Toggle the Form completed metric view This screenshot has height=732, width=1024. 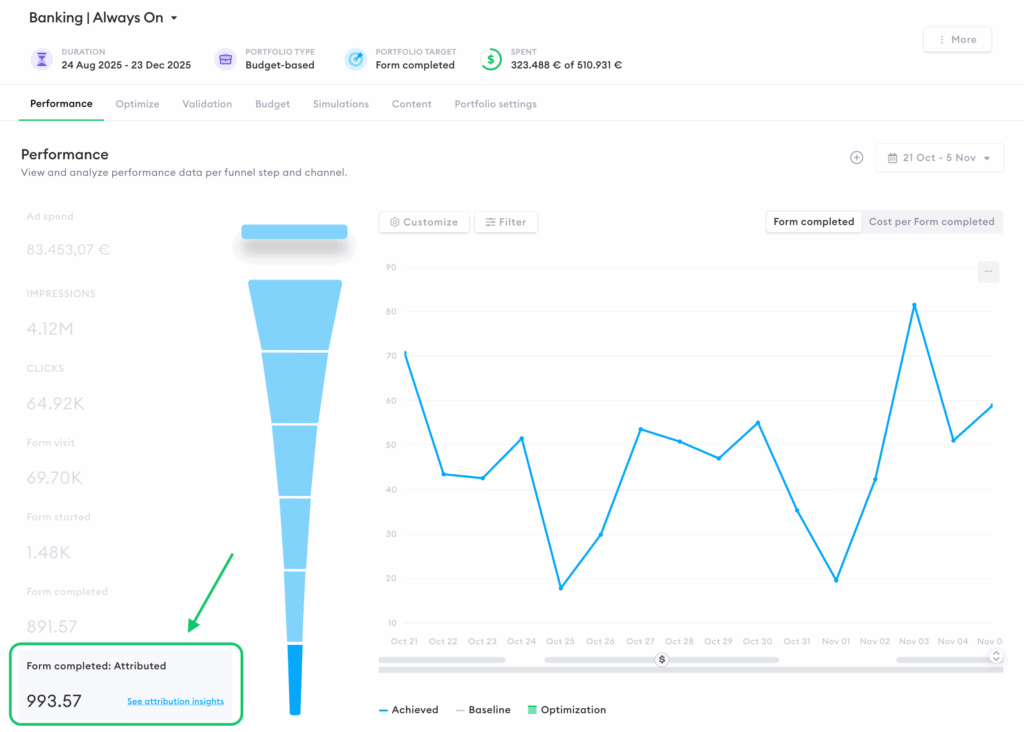pyautogui.click(x=813, y=221)
